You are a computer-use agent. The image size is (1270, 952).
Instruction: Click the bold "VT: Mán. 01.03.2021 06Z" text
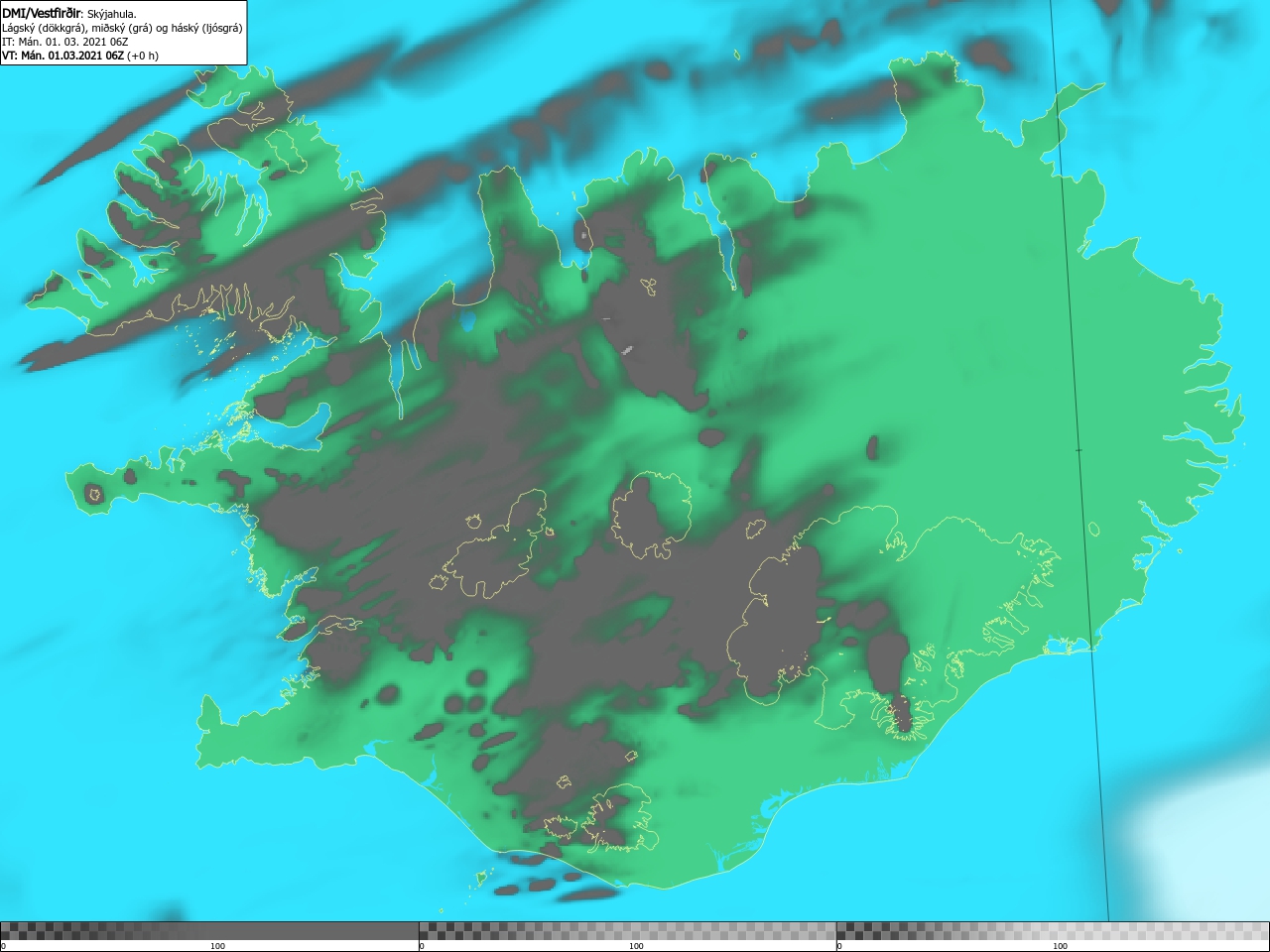pos(63,56)
